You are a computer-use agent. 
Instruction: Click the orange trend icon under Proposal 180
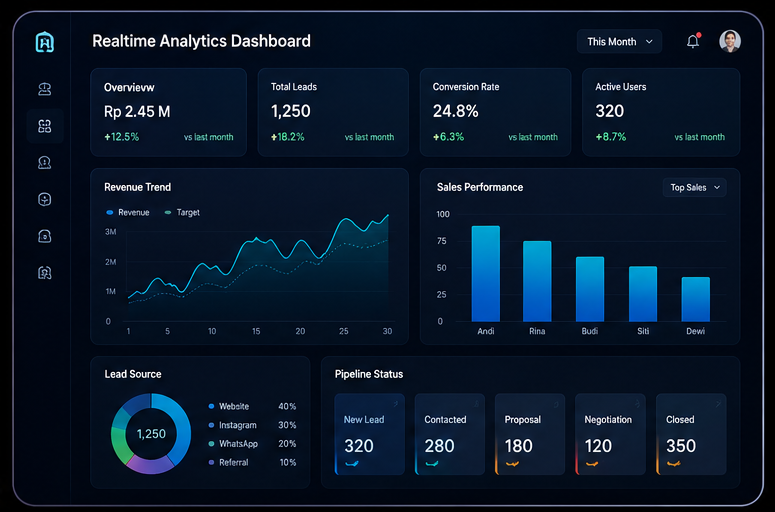[x=512, y=464]
